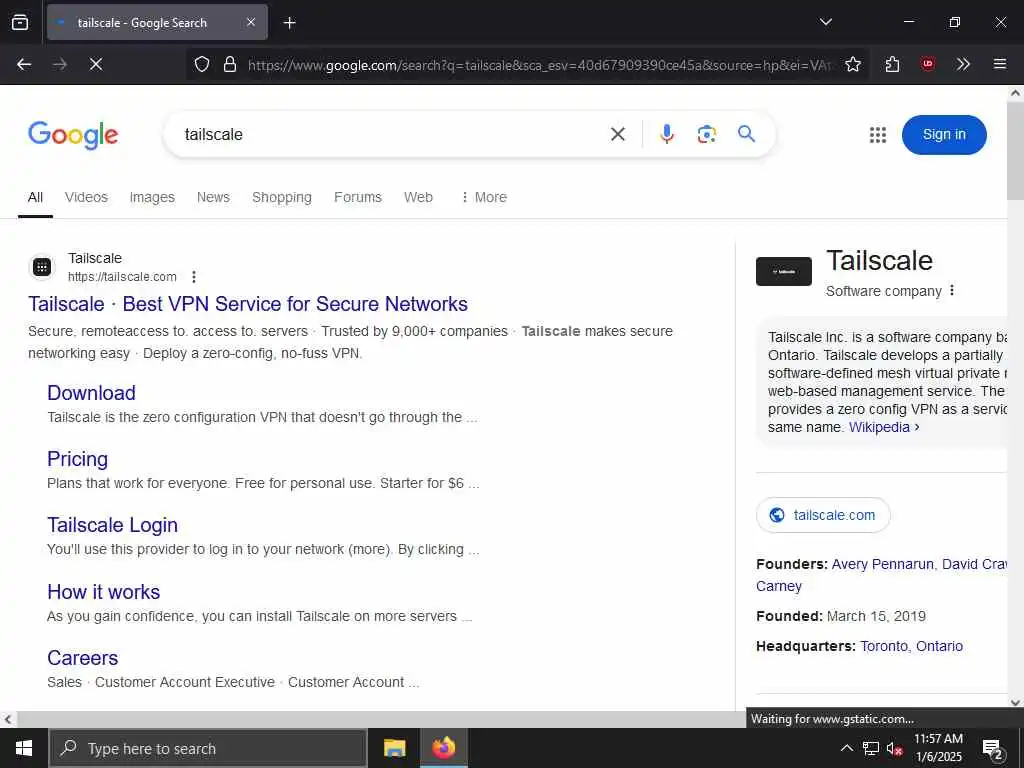Screen dimensions: 1024x768
Task: Open the muted volume tray icon
Action: [894, 748]
